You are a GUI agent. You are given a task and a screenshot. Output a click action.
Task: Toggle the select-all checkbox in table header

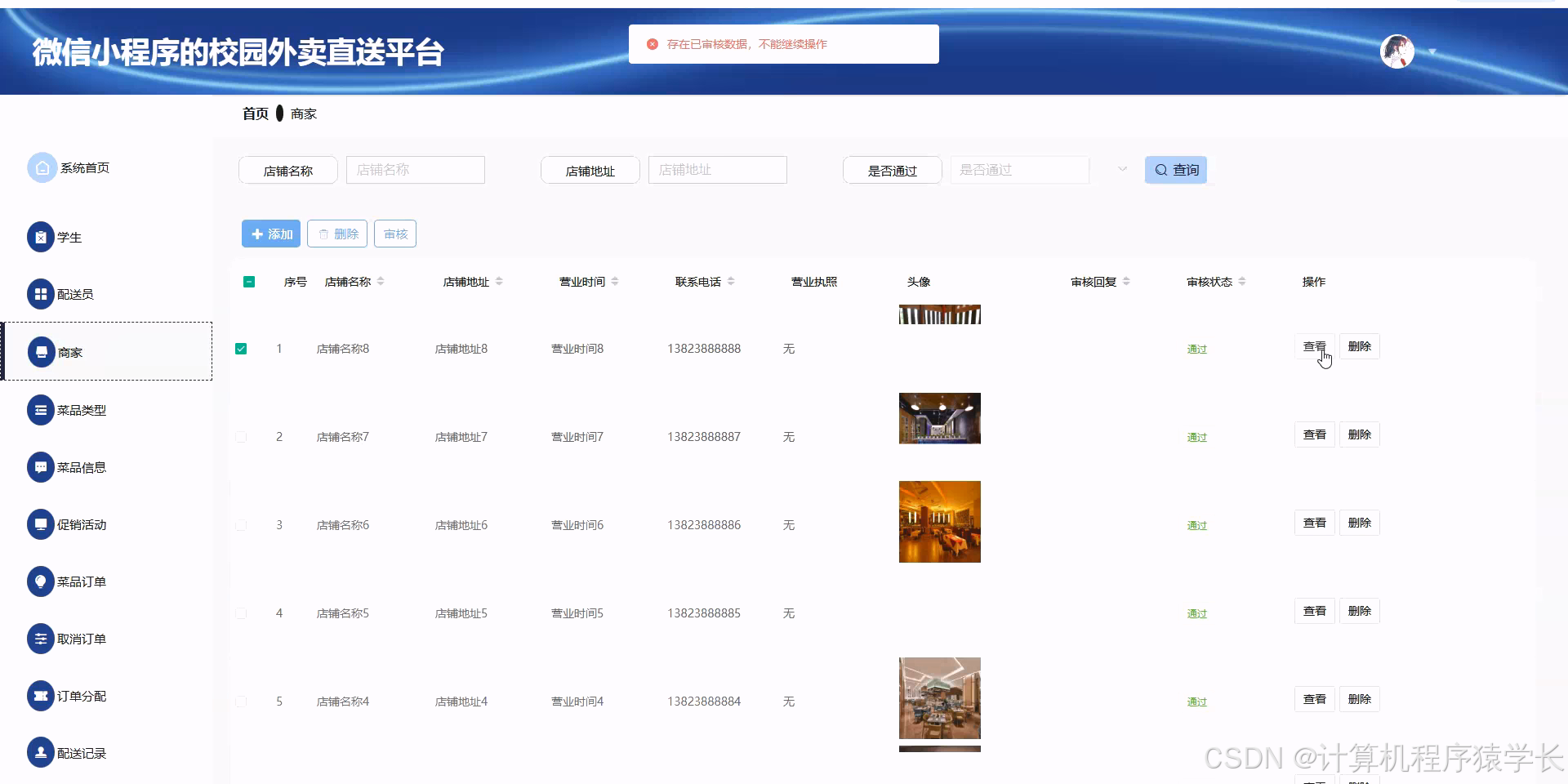249,282
